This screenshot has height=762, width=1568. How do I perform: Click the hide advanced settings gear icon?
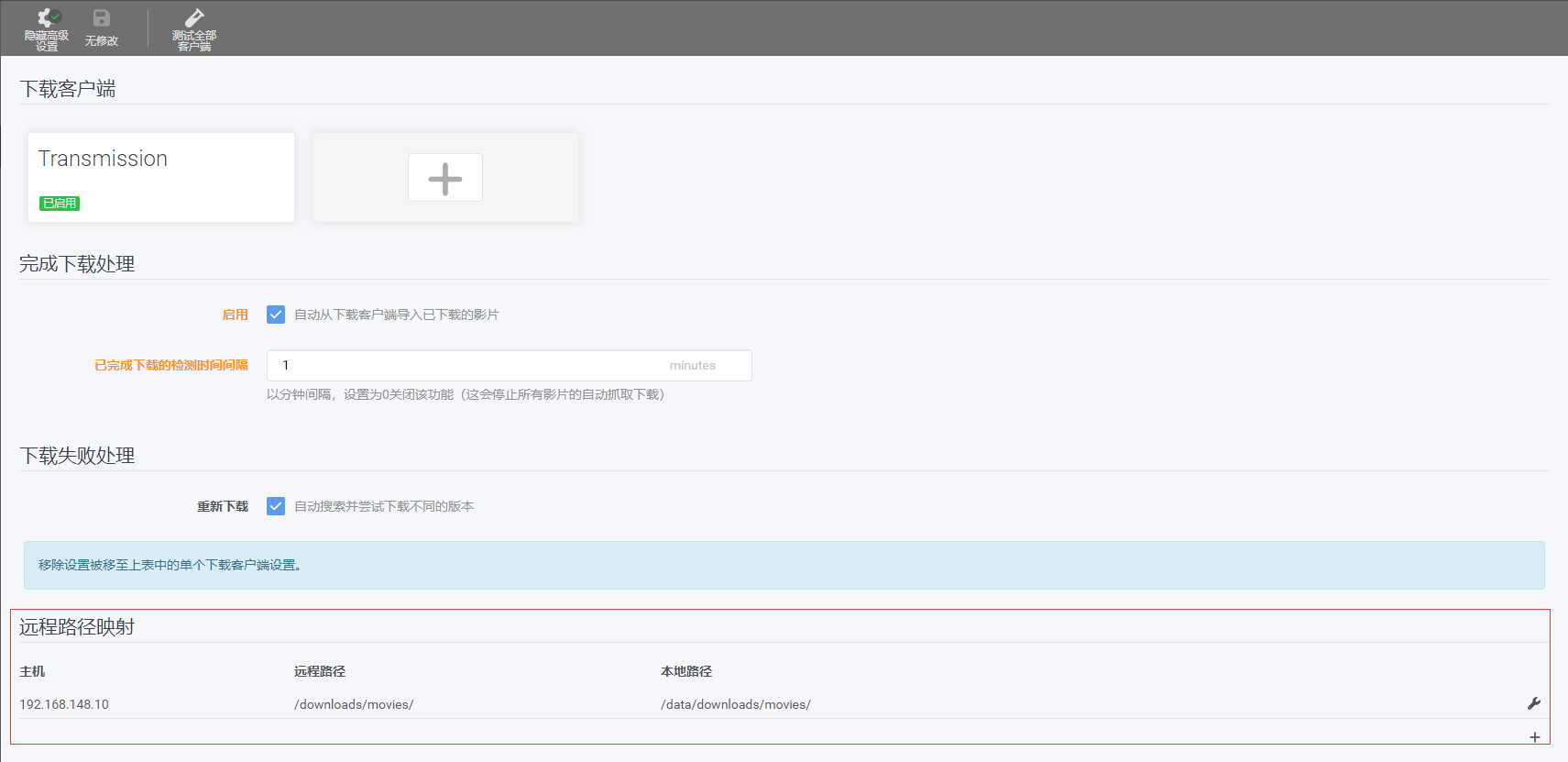coord(47,17)
